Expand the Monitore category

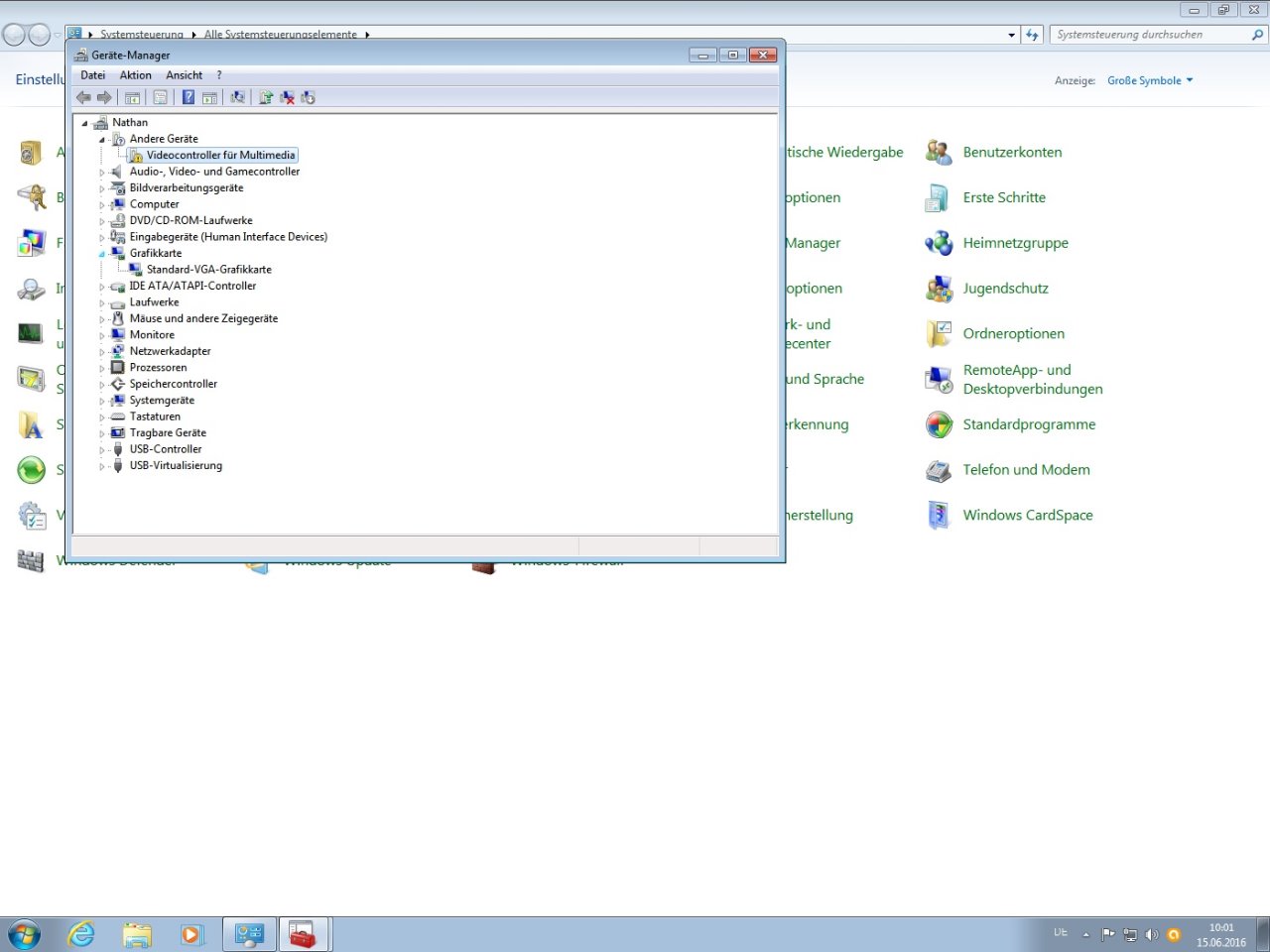(101, 336)
